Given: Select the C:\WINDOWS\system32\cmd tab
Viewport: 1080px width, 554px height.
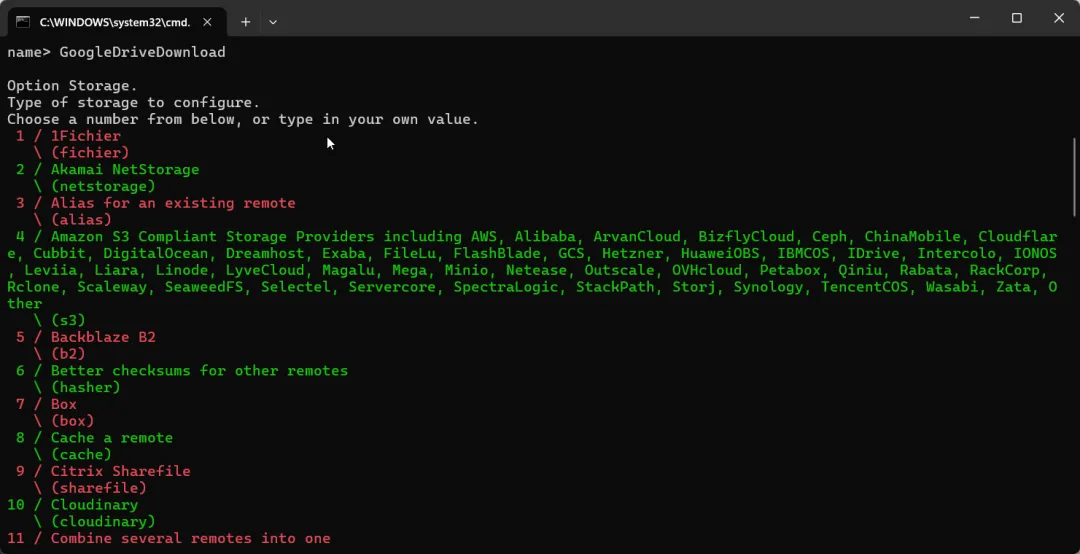Looking at the screenshot, I should [x=116, y=22].
